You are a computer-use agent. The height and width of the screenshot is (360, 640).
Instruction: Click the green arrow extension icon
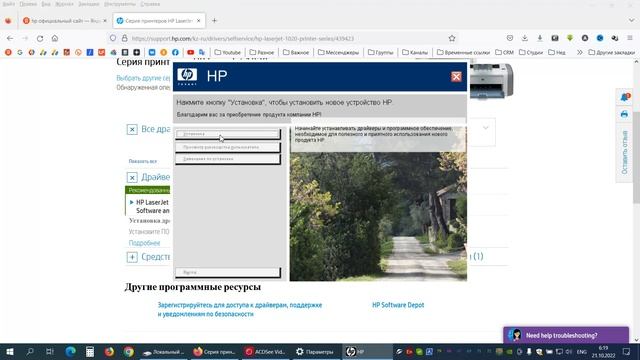pos(570,38)
